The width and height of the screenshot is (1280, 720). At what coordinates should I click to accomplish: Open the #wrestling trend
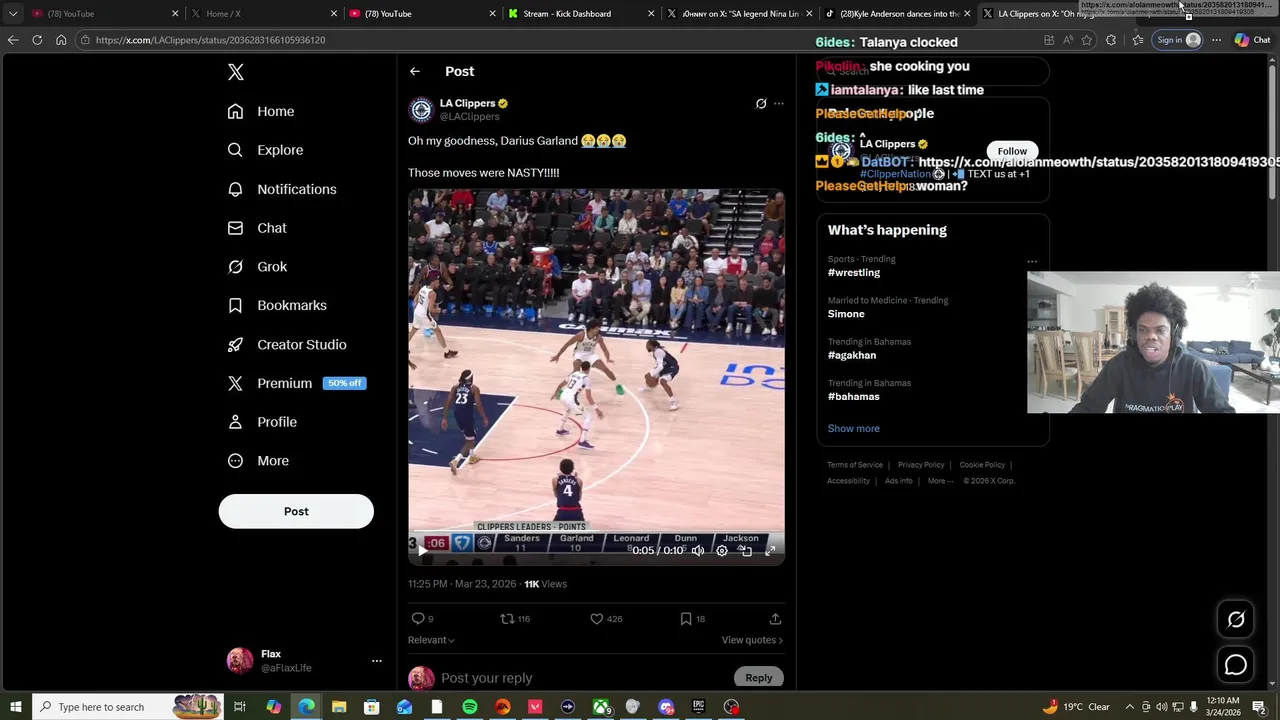854,272
